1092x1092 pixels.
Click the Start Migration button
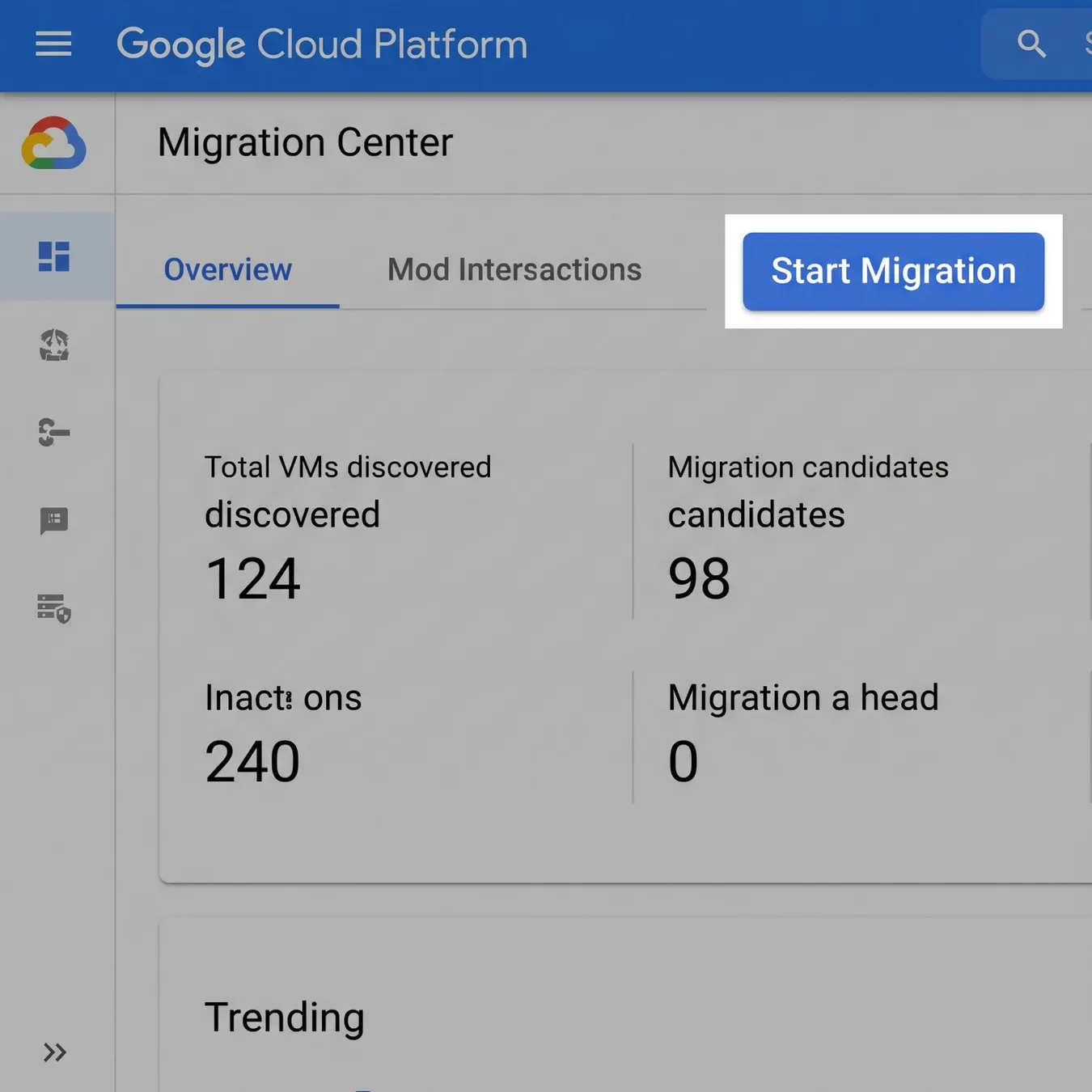893,271
